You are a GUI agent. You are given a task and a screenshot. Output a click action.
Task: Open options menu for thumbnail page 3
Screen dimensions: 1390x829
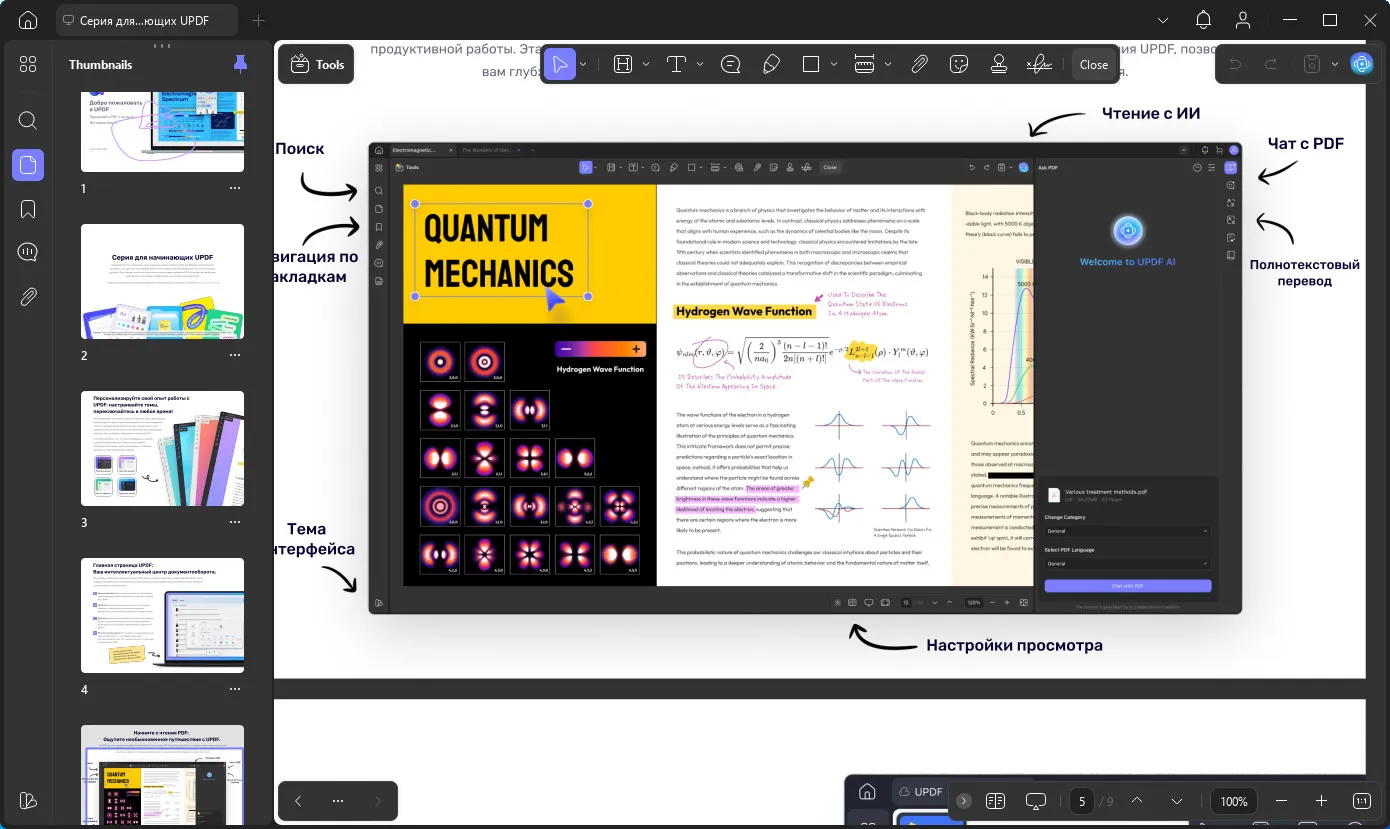click(x=235, y=522)
